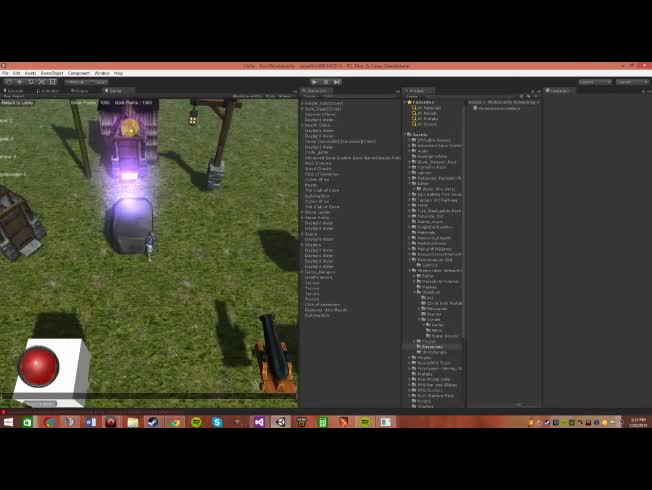The height and width of the screenshot is (490, 652).
Task: Select the Rotate tool in Unity toolbar
Action: [x=31, y=82]
